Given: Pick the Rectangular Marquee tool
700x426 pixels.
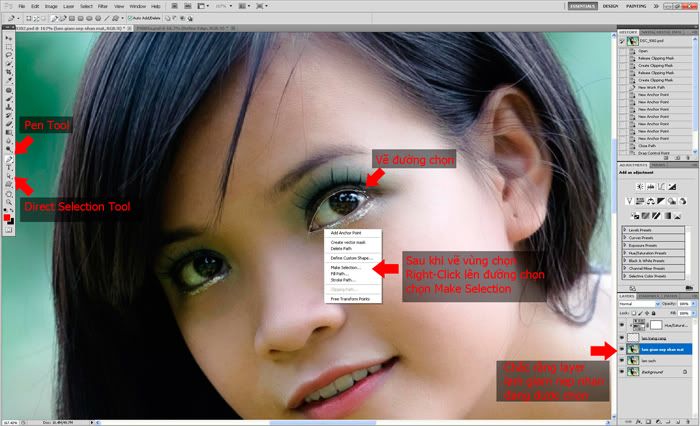Looking at the screenshot, I should (8, 47).
